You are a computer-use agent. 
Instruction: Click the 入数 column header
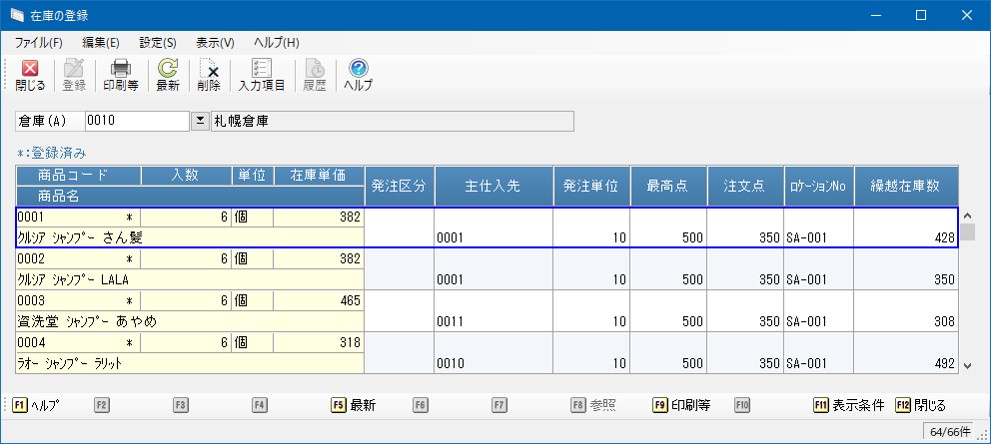[x=186, y=176]
